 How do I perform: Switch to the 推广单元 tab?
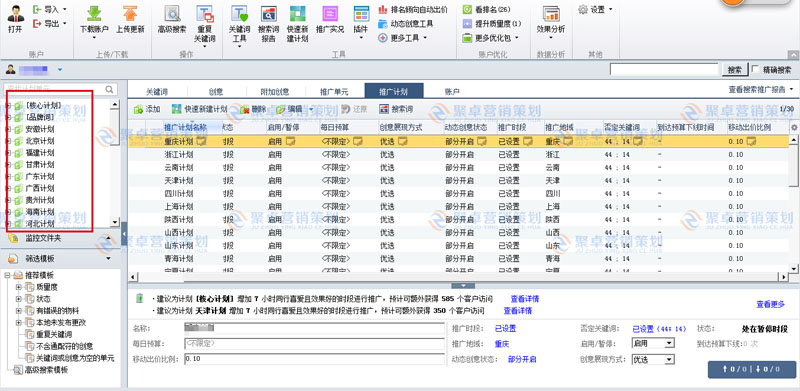(x=334, y=92)
